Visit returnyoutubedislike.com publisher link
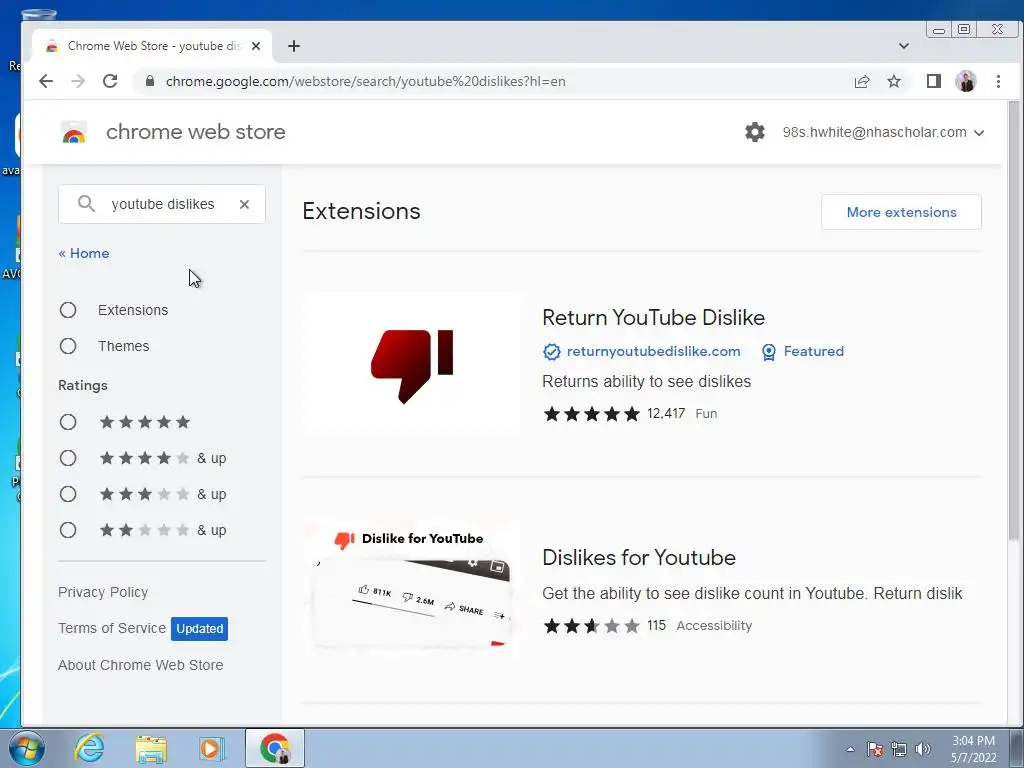The height and width of the screenshot is (768, 1024). [653, 351]
